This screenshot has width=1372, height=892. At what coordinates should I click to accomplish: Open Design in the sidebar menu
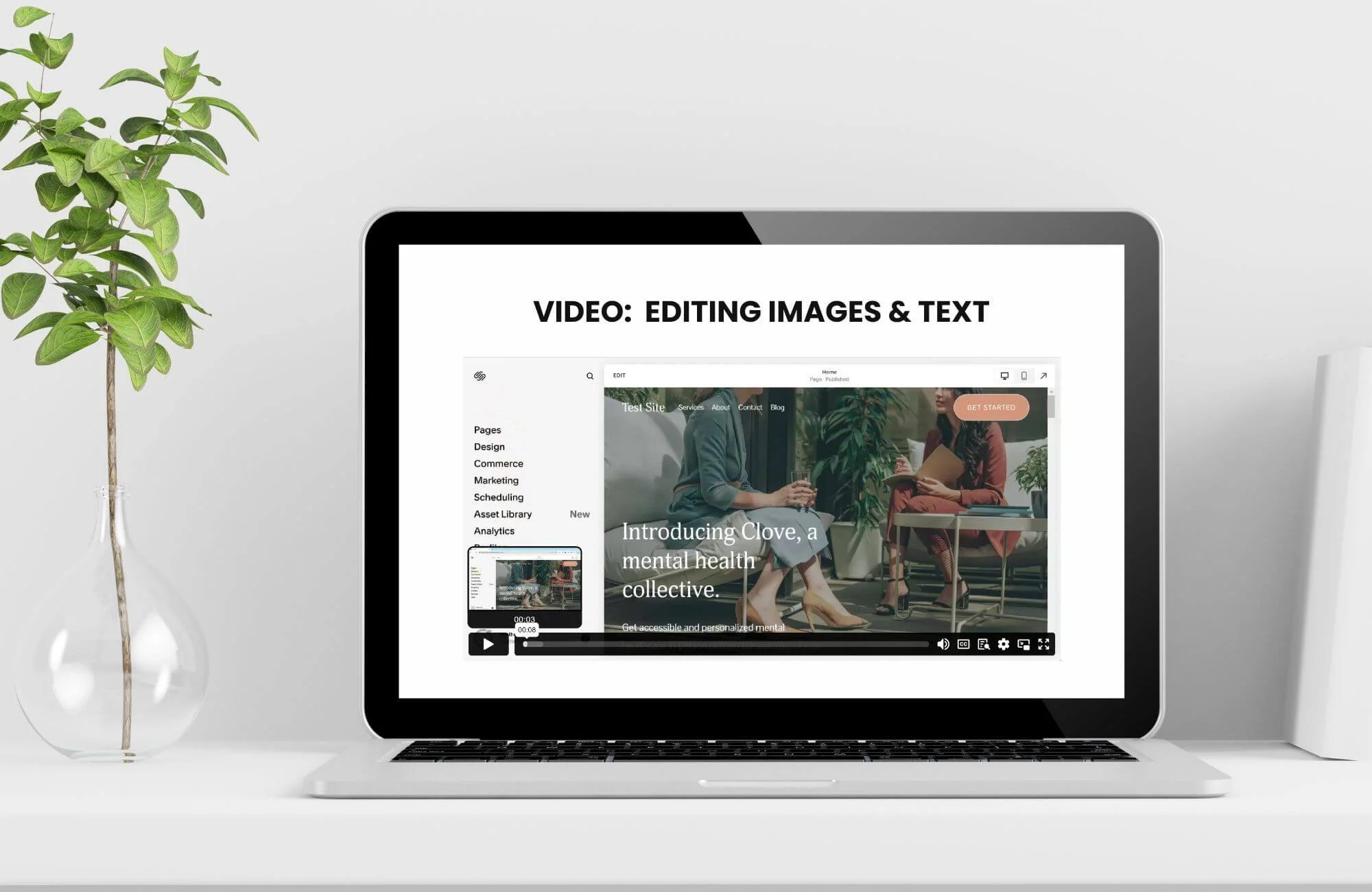489,447
